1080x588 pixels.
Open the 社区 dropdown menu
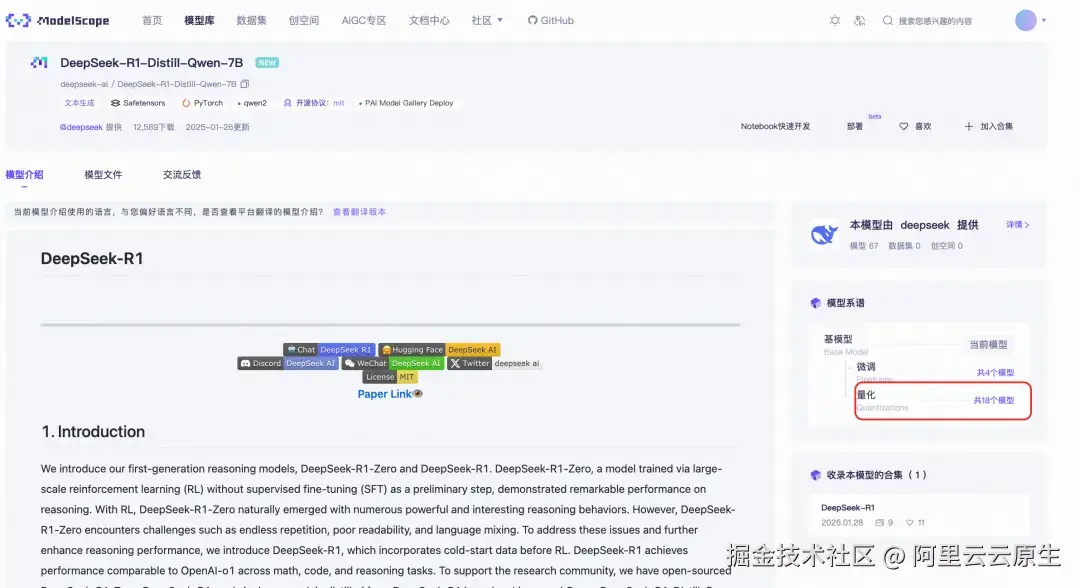point(487,19)
